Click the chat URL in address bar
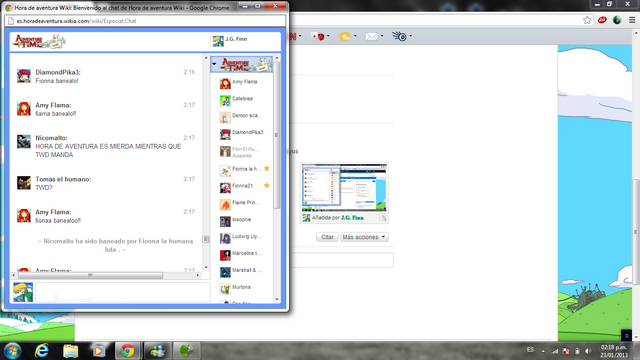 pyautogui.click(x=76, y=21)
